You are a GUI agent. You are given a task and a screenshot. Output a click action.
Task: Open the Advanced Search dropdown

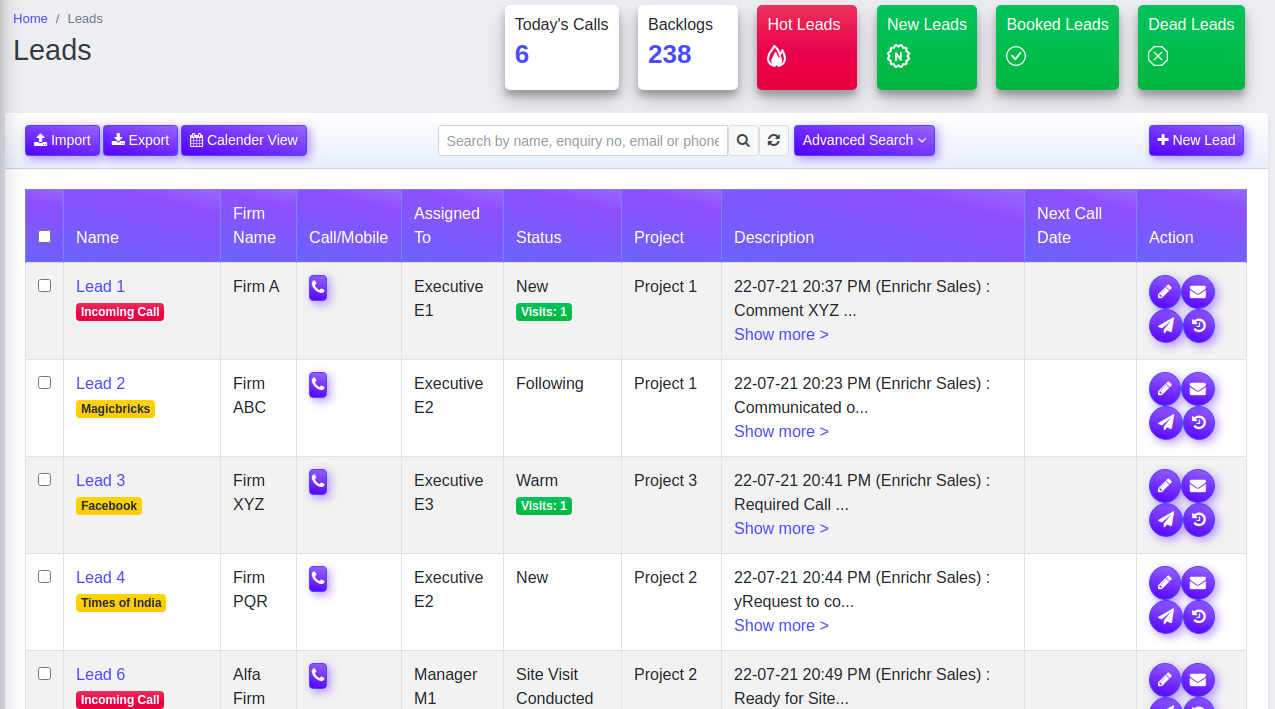click(x=864, y=141)
